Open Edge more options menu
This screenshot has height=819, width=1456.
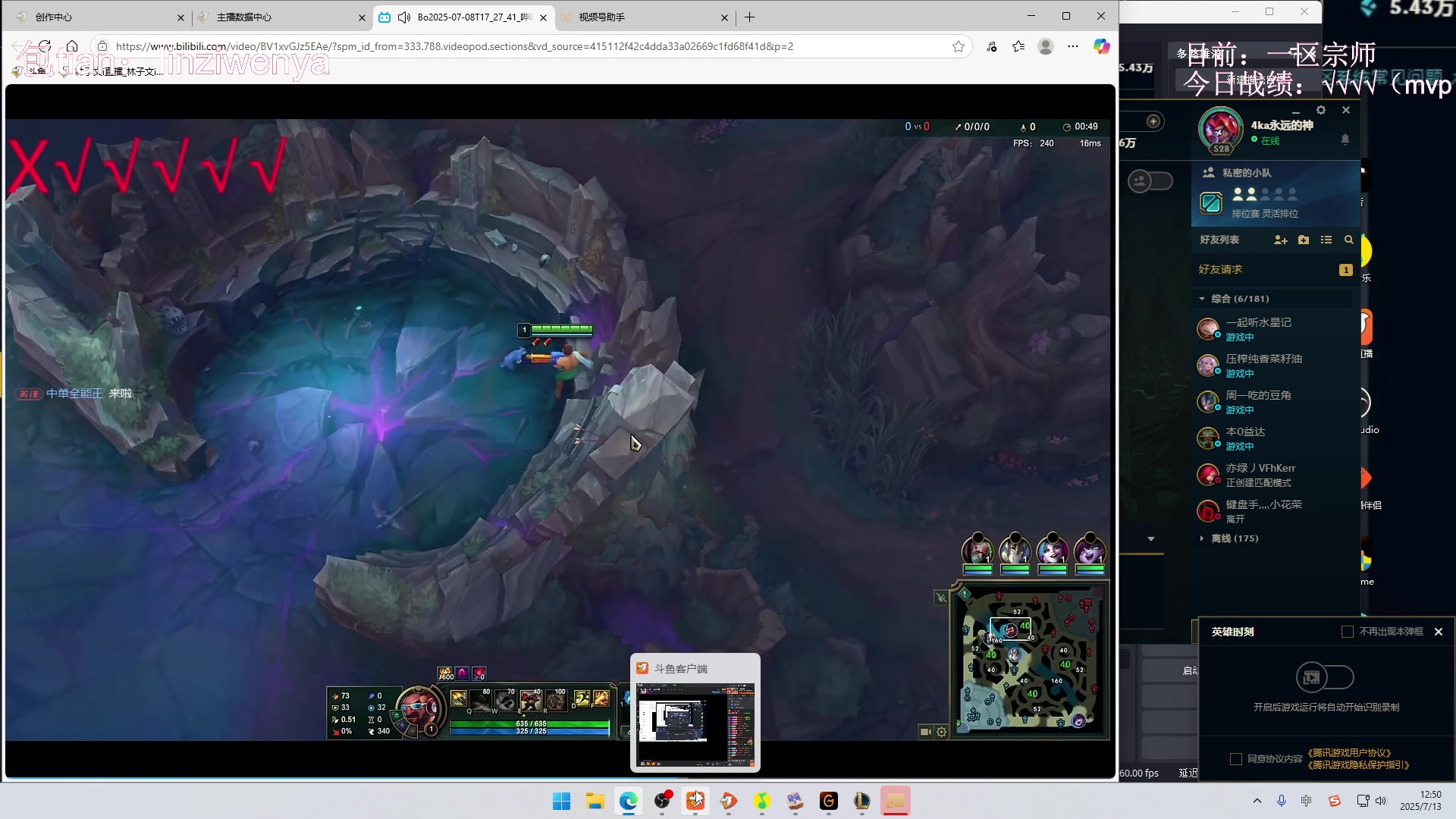(1072, 46)
